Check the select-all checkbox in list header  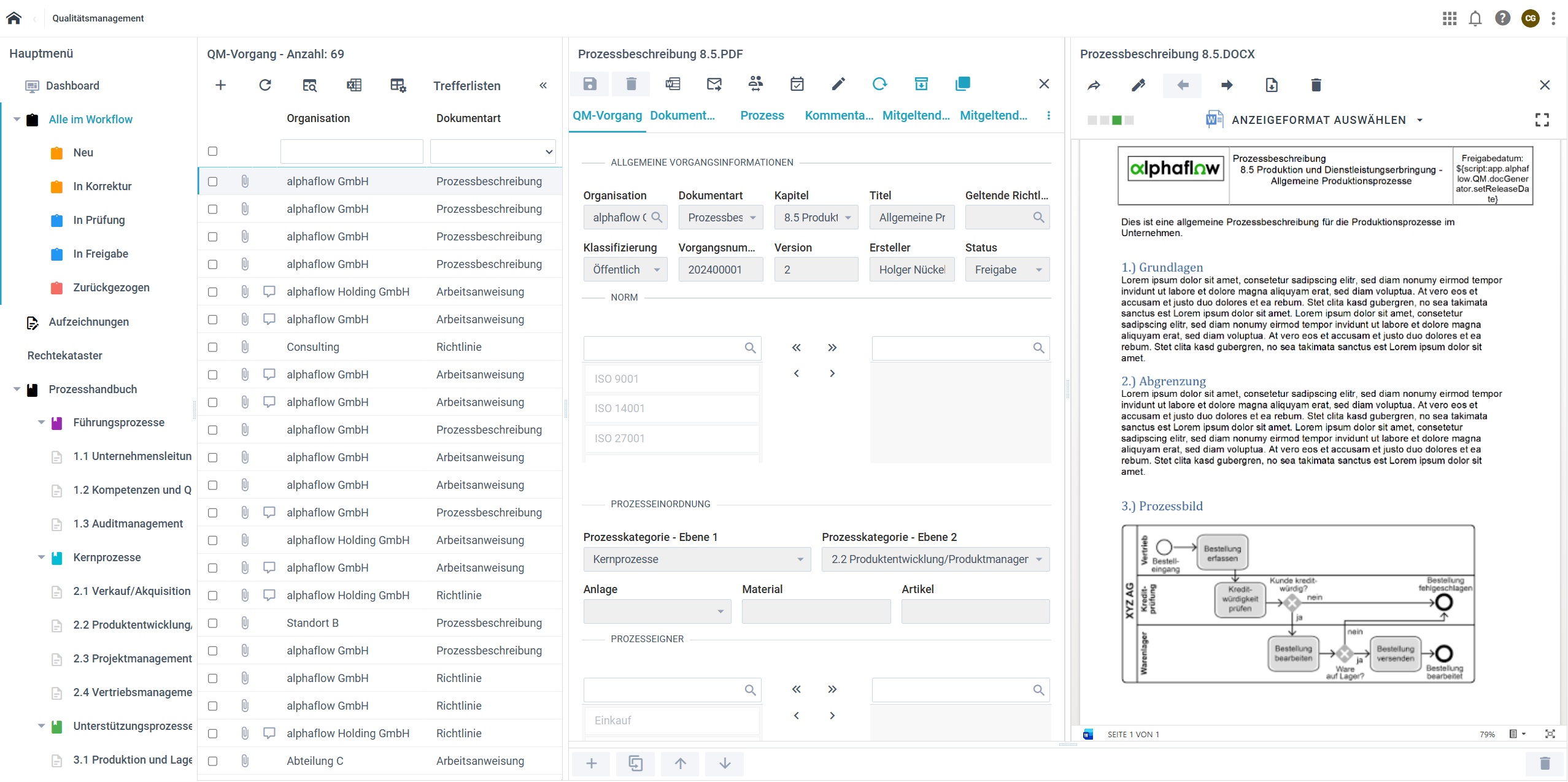coord(212,151)
